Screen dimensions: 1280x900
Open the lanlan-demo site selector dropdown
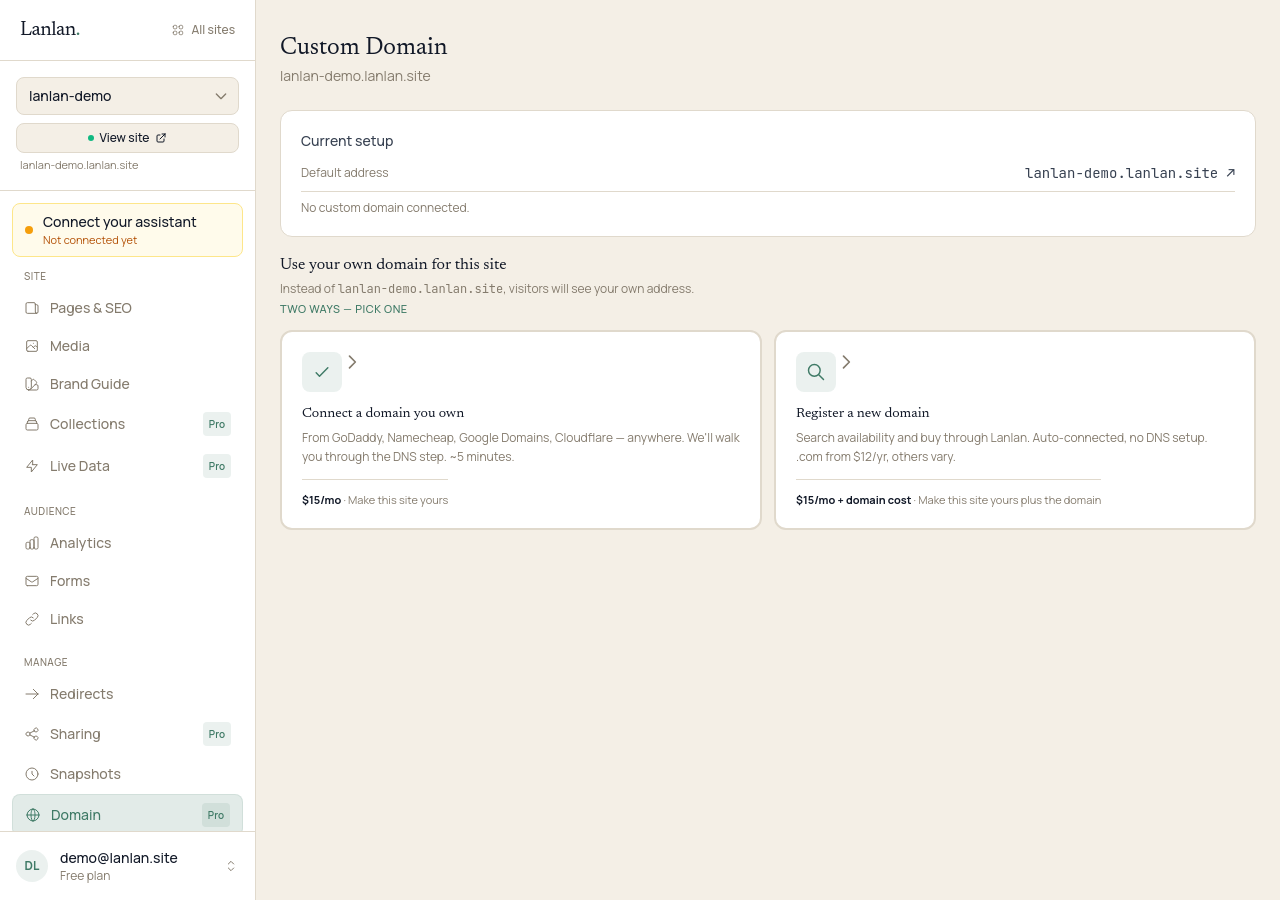(x=127, y=96)
